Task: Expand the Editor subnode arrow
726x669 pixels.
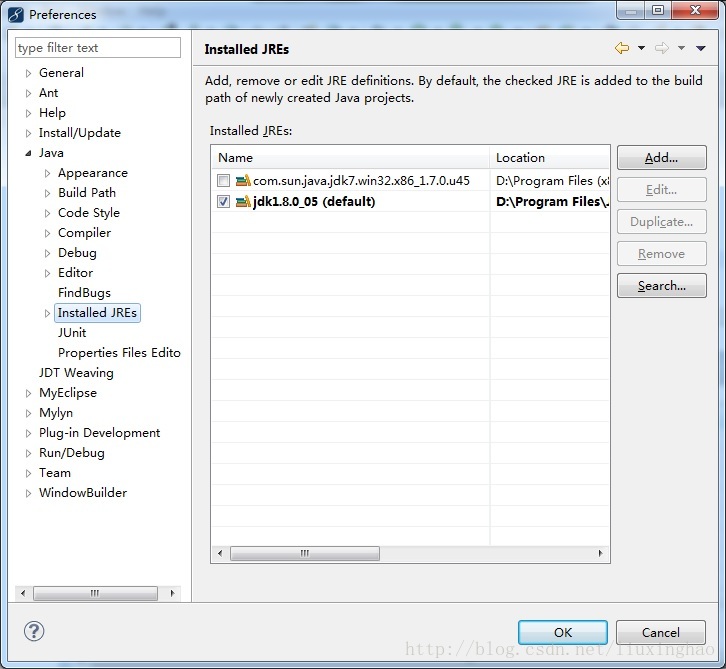Action: coord(47,273)
